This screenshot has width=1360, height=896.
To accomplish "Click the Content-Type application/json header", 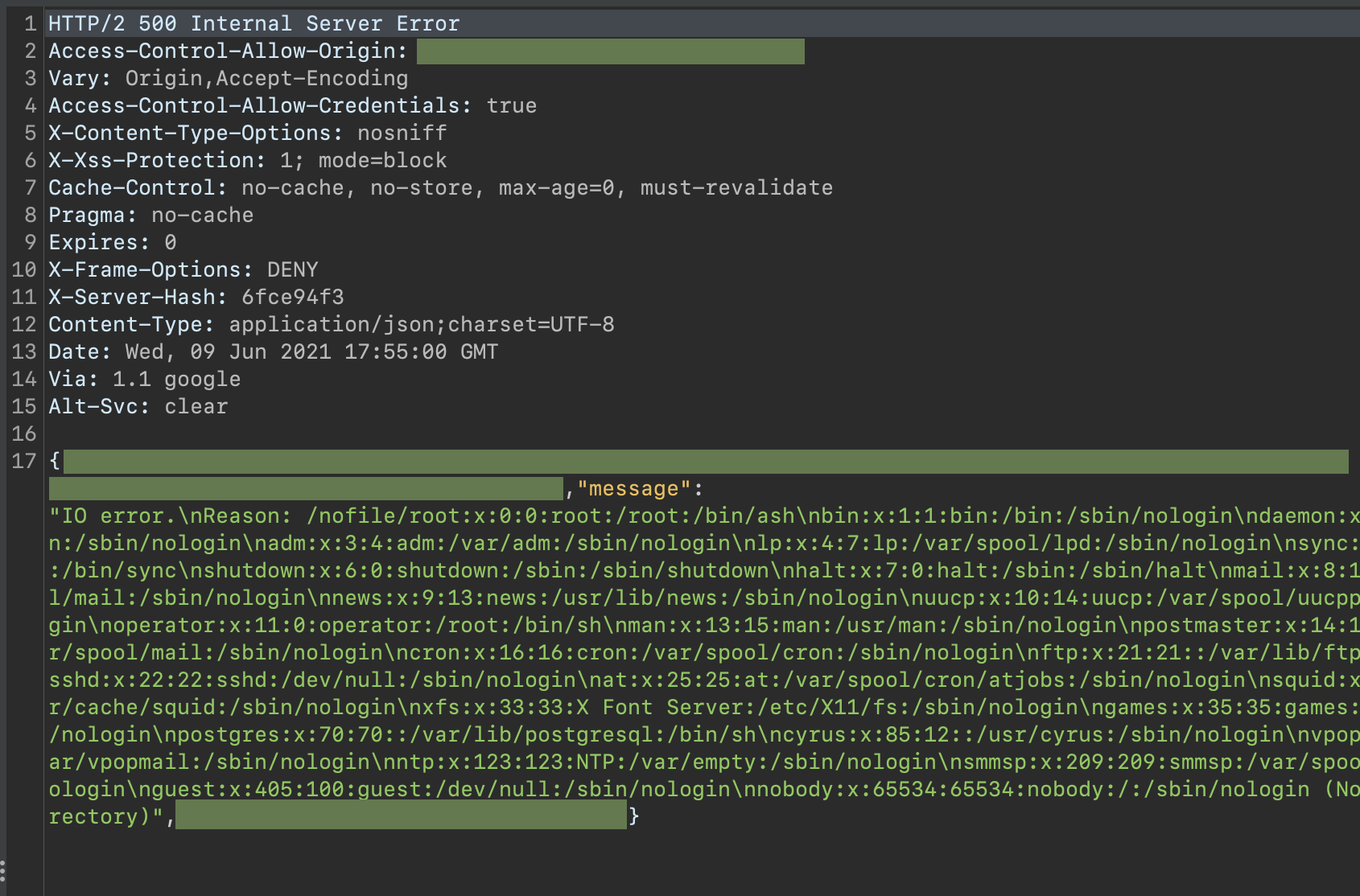I will coord(330,324).
